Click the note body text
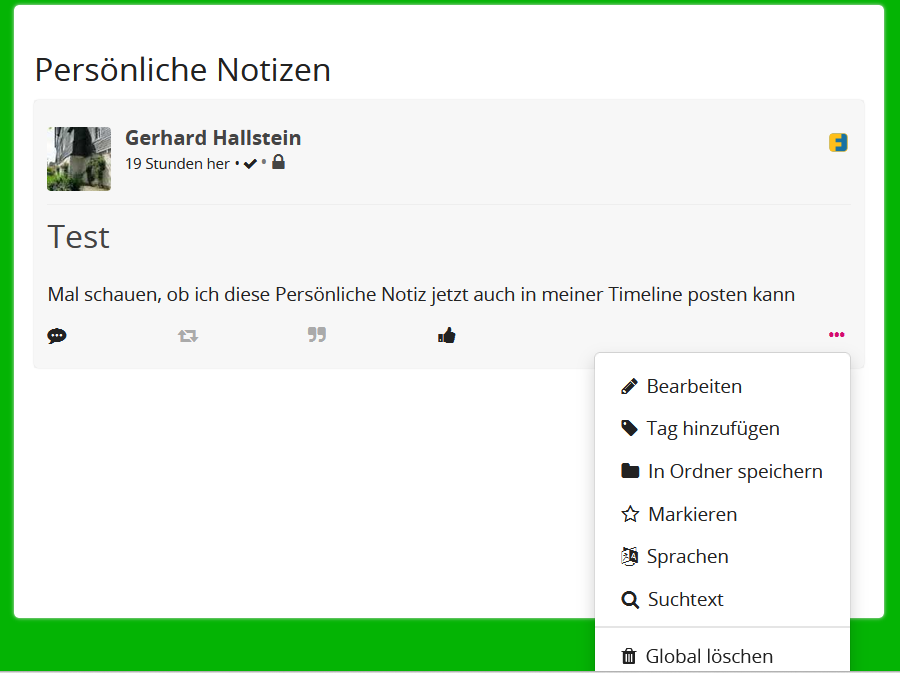This screenshot has width=900, height=673. tap(421, 294)
